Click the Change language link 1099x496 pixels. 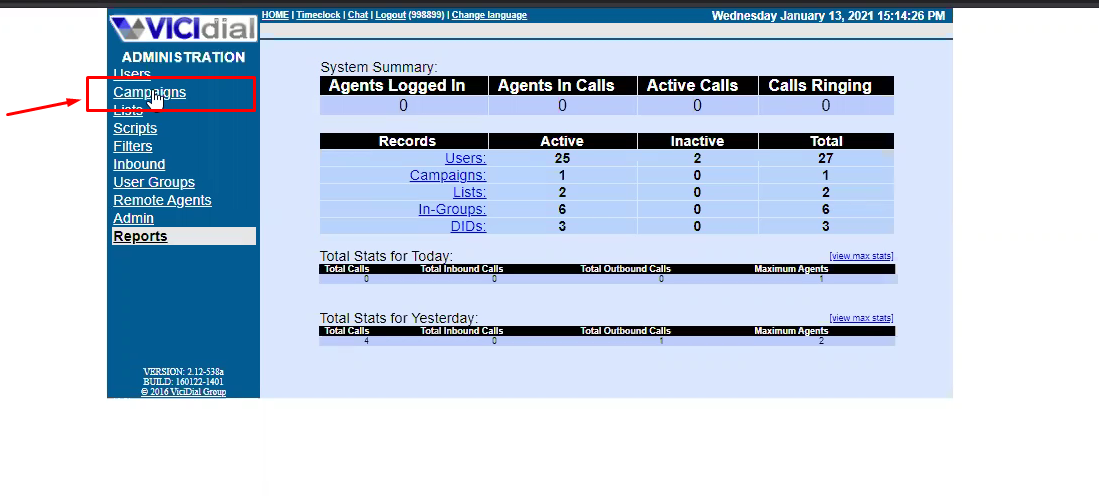point(489,15)
